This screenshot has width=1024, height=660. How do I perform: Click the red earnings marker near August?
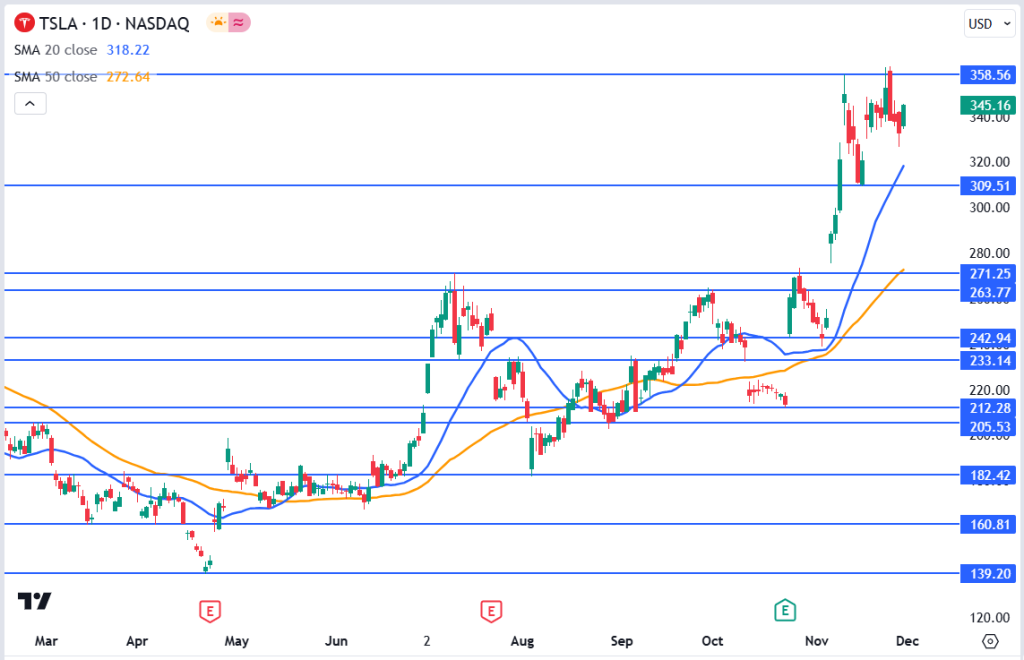pyautogui.click(x=490, y=610)
